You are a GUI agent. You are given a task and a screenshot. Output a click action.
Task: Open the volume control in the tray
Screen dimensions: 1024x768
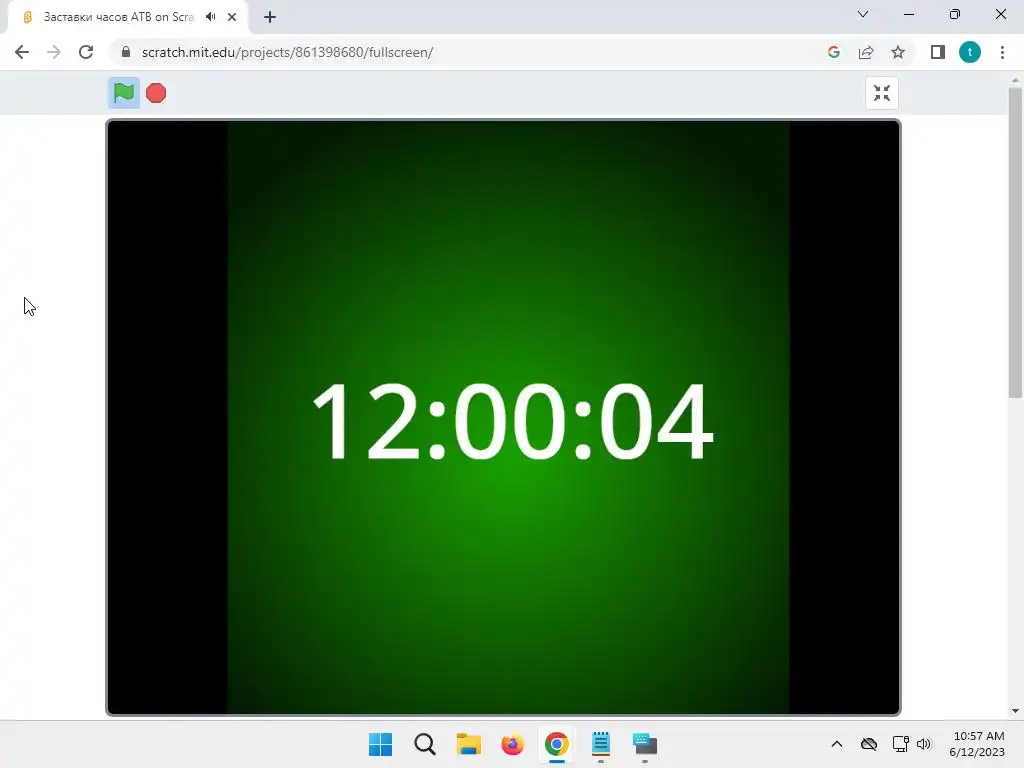pyautogui.click(x=923, y=744)
